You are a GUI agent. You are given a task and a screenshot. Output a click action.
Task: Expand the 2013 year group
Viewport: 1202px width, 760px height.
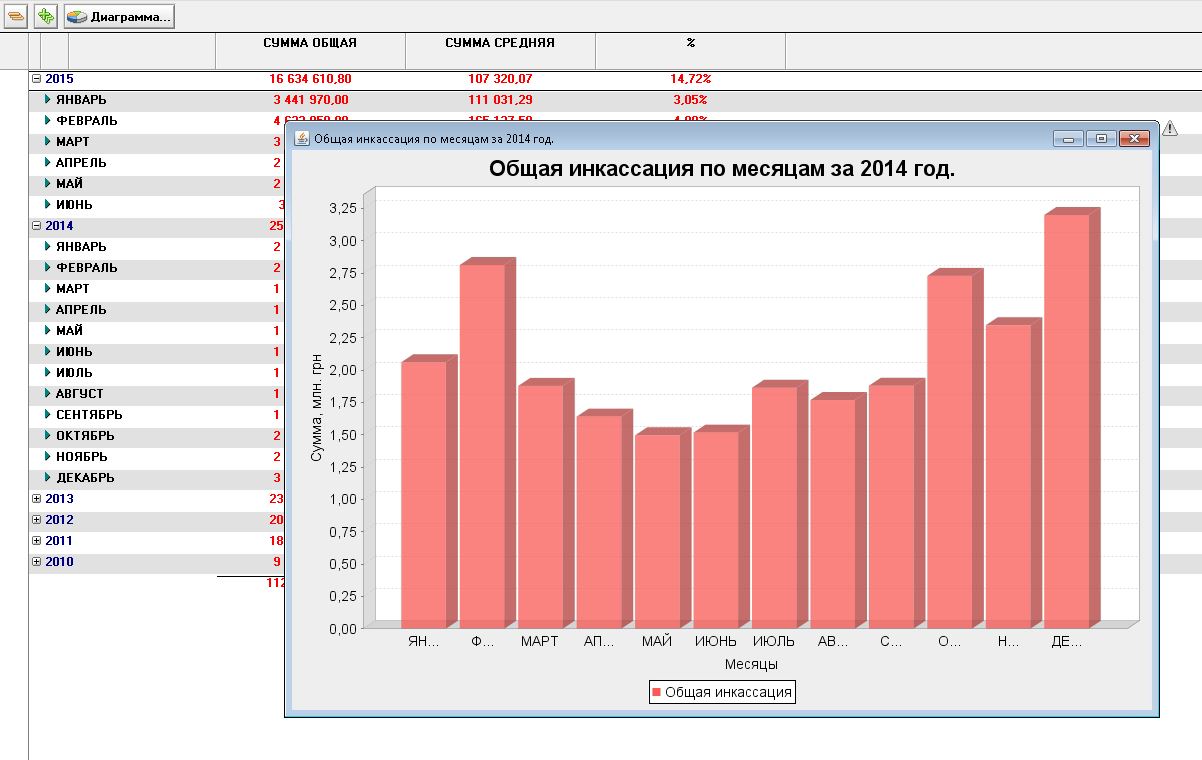36,499
